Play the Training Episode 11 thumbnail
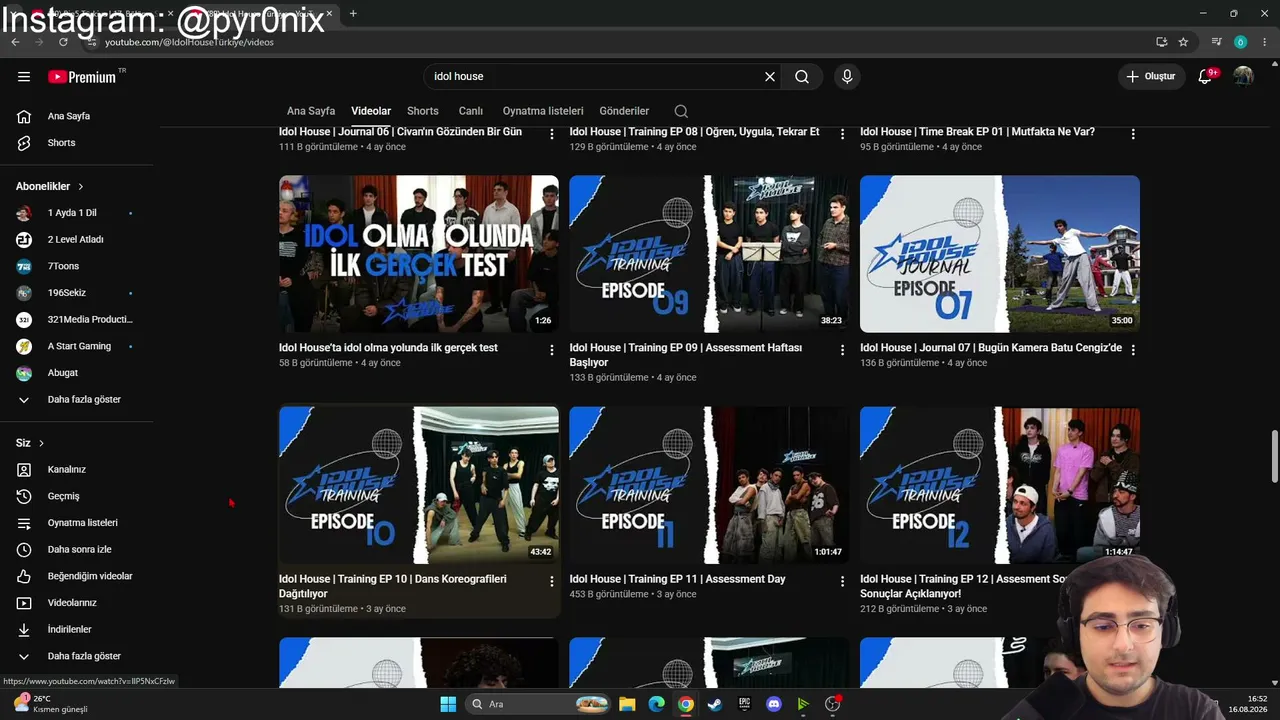The width and height of the screenshot is (1280, 720). [709, 485]
